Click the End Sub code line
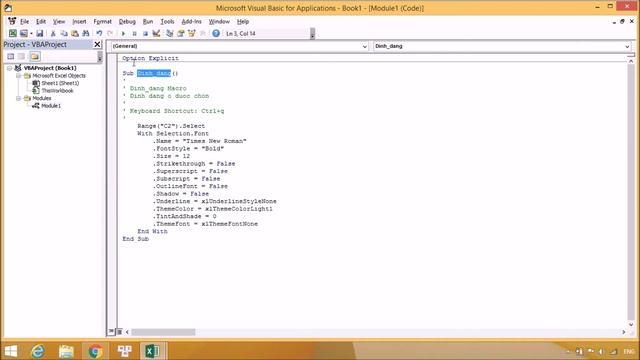Screen dimensions: 640x360 [x=136, y=239]
